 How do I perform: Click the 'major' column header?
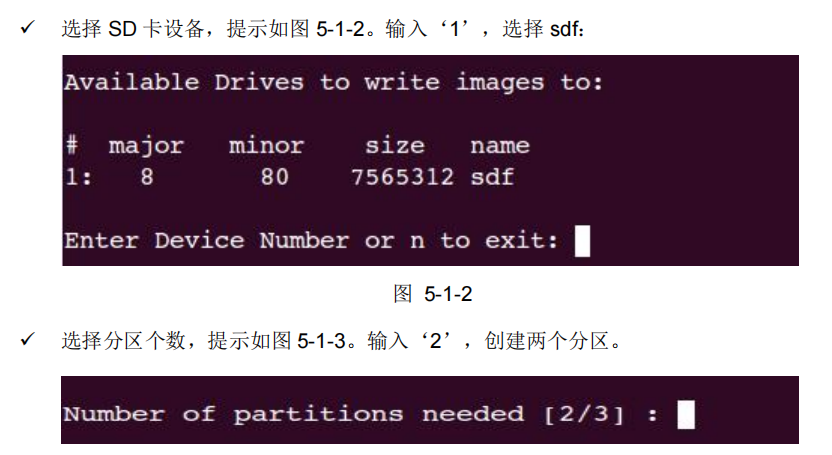pyautogui.click(x=146, y=146)
